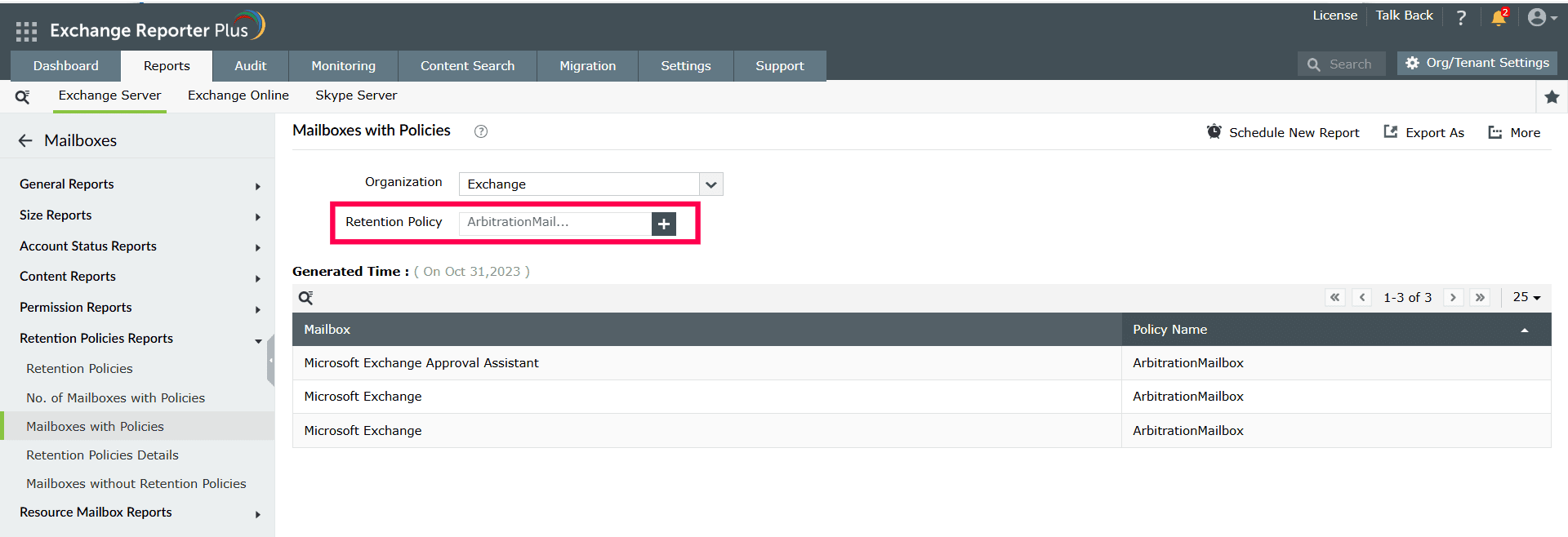Open the Export As option
This screenshot has width=1568, height=537.
[x=1423, y=132]
